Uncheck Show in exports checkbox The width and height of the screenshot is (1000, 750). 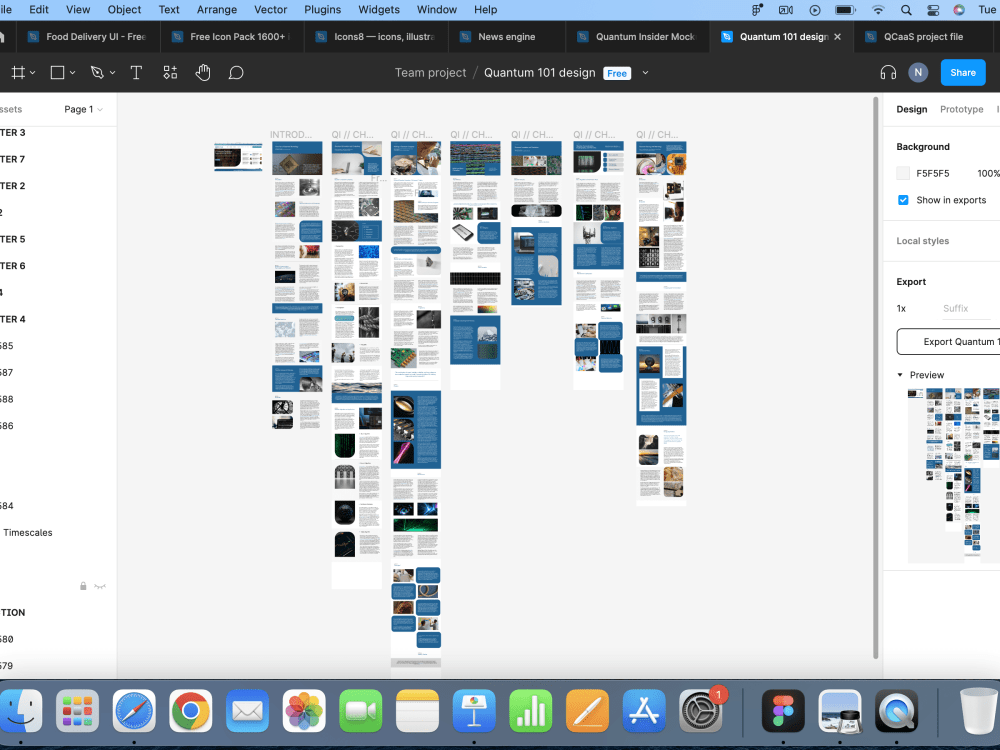click(x=903, y=200)
